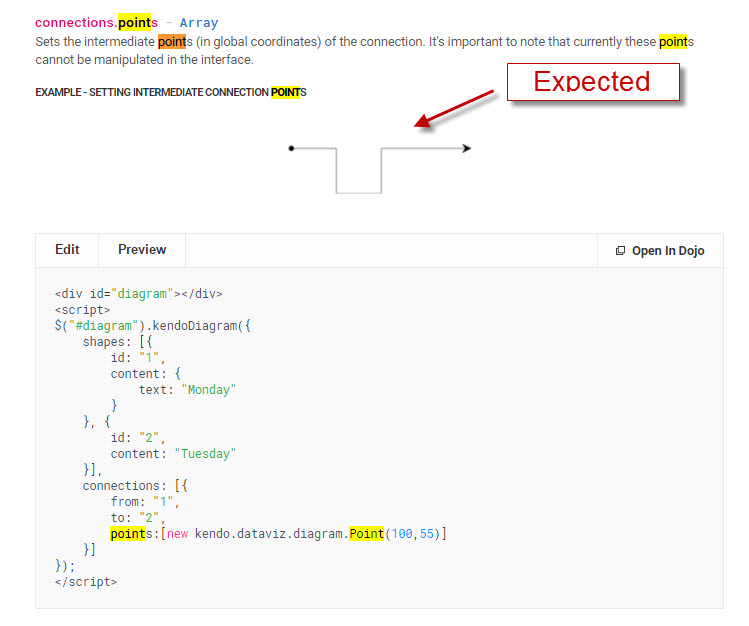Click the red arrow pointing at diagram
The height and width of the screenshot is (626, 749).
click(454, 109)
